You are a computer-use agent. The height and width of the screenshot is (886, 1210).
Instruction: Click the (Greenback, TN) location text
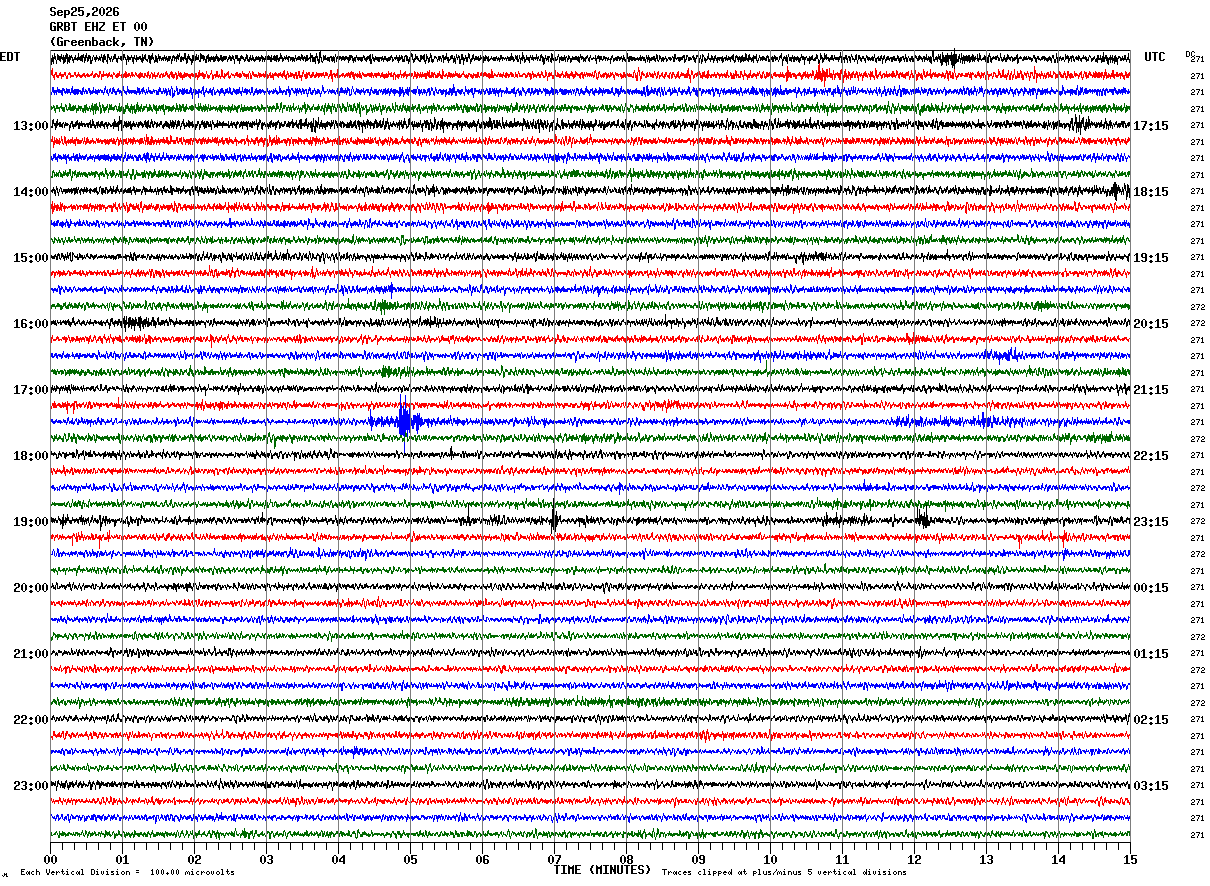click(102, 42)
